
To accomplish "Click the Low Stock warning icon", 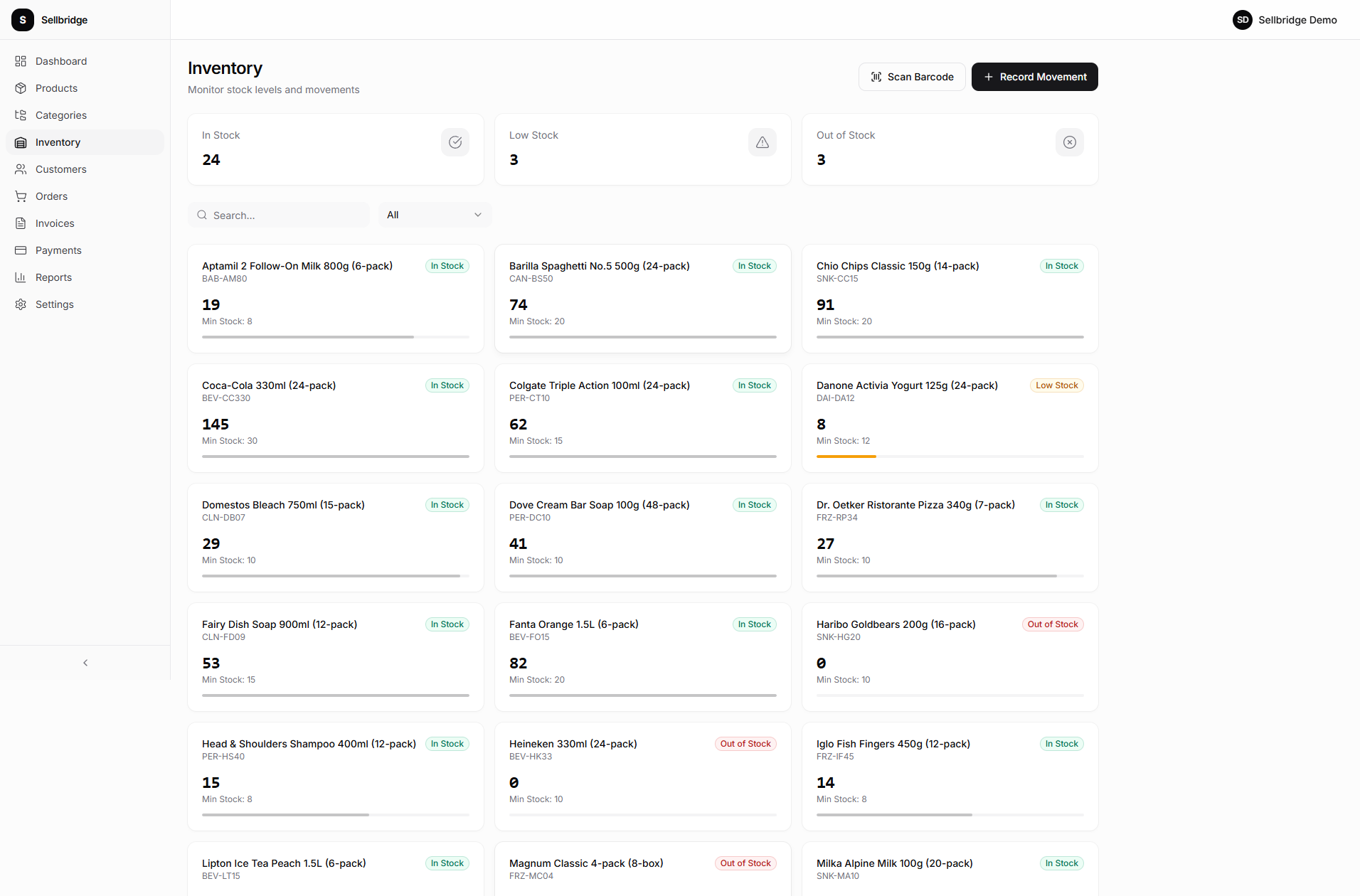I will pos(762,142).
